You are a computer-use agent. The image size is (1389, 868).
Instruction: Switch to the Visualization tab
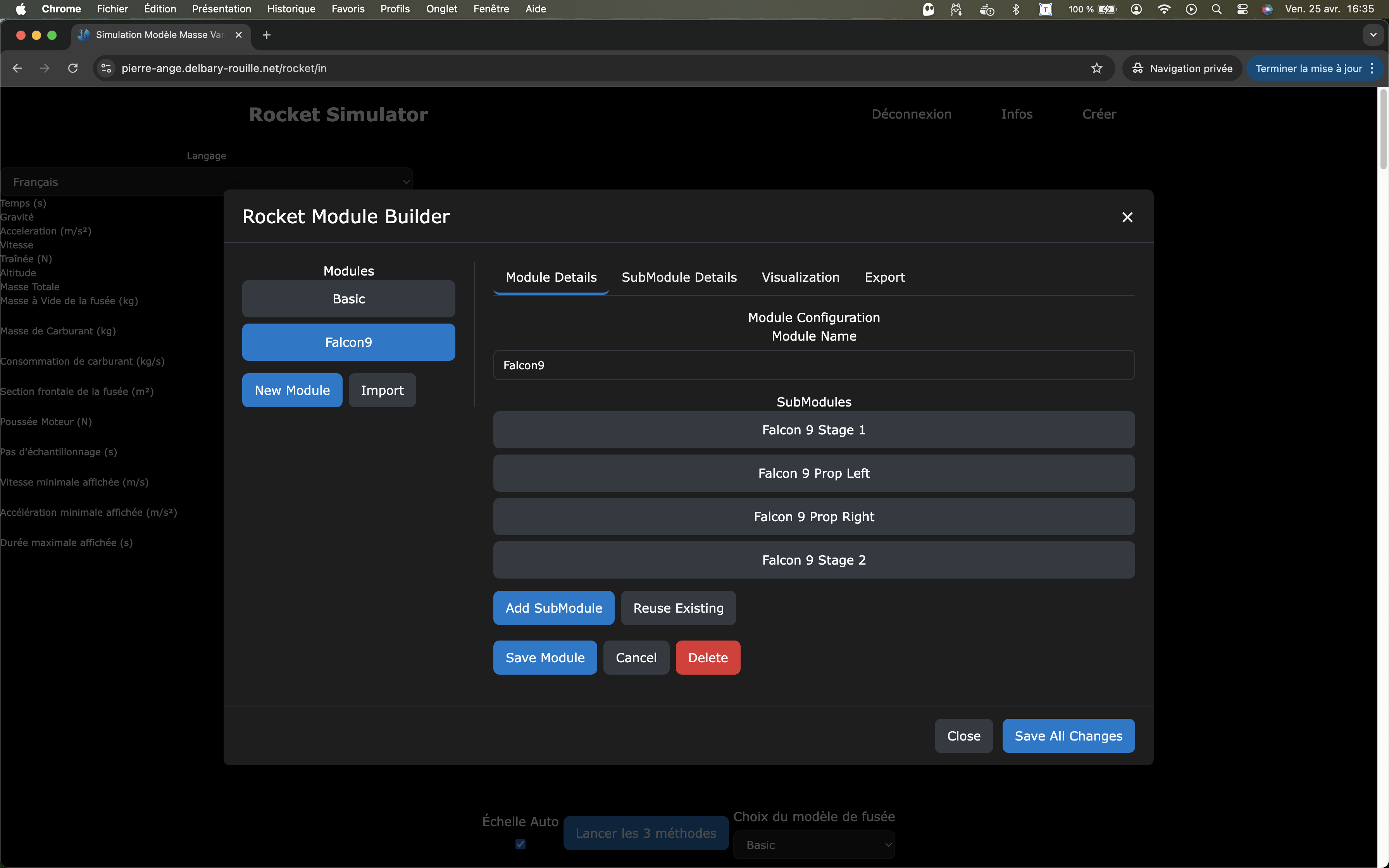click(800, 277)
